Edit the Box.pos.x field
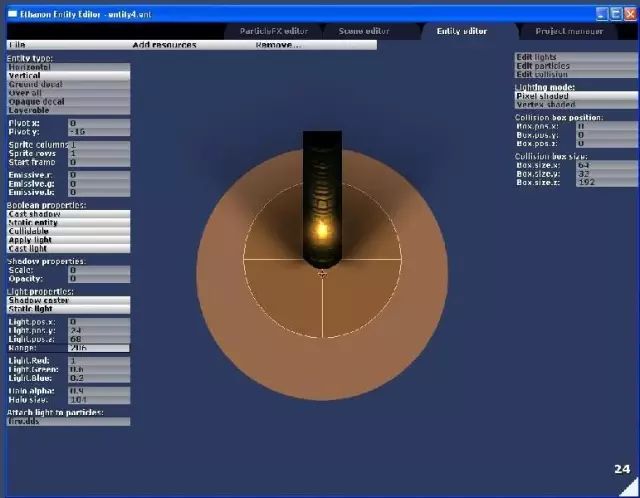 [x=607, y=126]
